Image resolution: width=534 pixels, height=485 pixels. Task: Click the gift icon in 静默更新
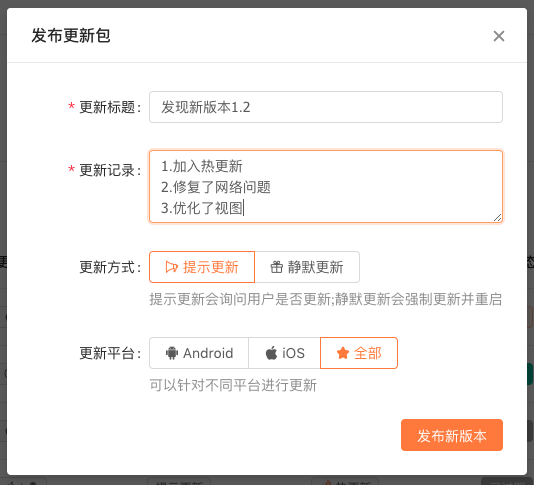point(277,267)
